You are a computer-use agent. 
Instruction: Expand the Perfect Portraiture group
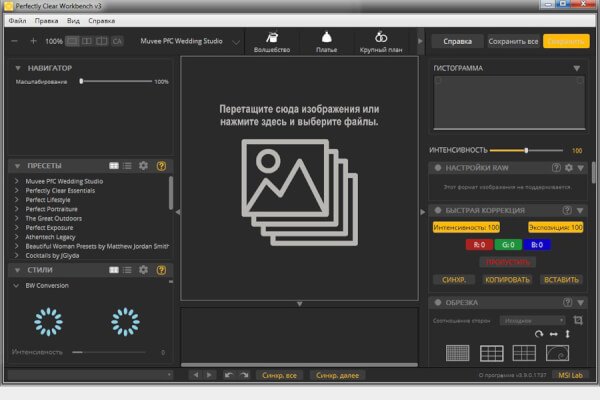[16, 209]
